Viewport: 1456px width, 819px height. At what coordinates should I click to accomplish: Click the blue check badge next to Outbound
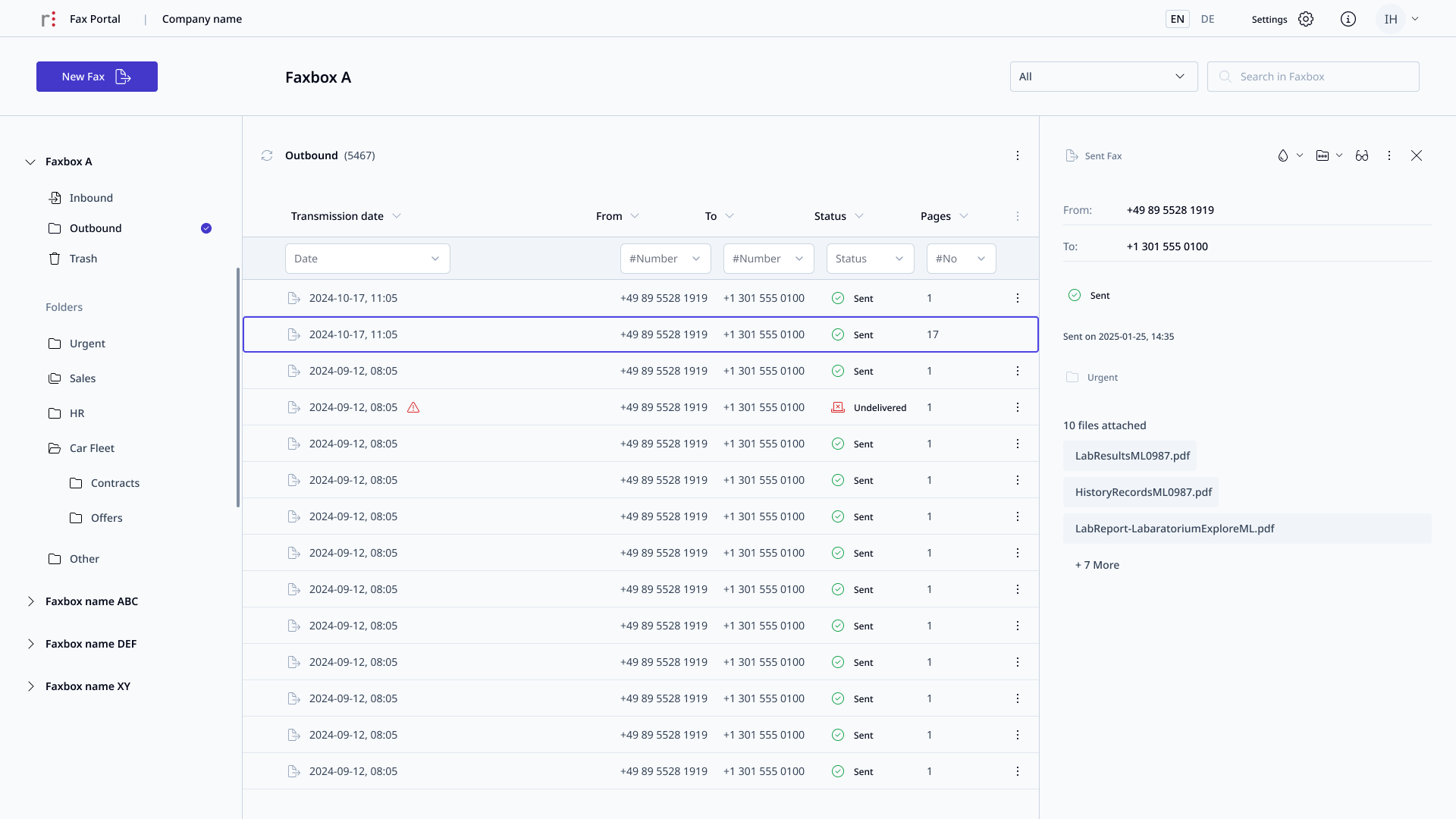[206, 228]
